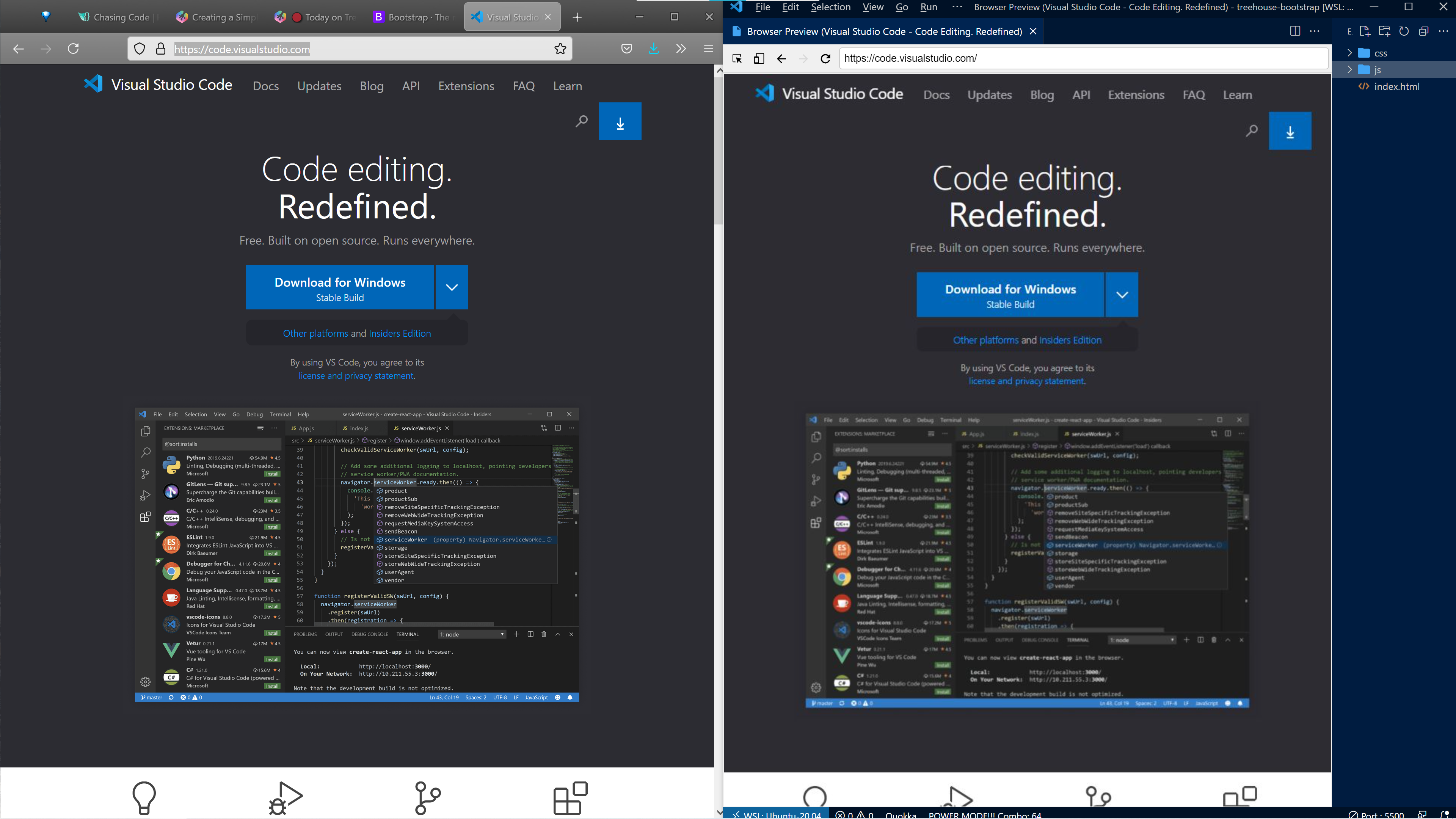Click the blue download square on Firefox page
The width and height of the screenshot is (1456, 819).
(620, 121)
